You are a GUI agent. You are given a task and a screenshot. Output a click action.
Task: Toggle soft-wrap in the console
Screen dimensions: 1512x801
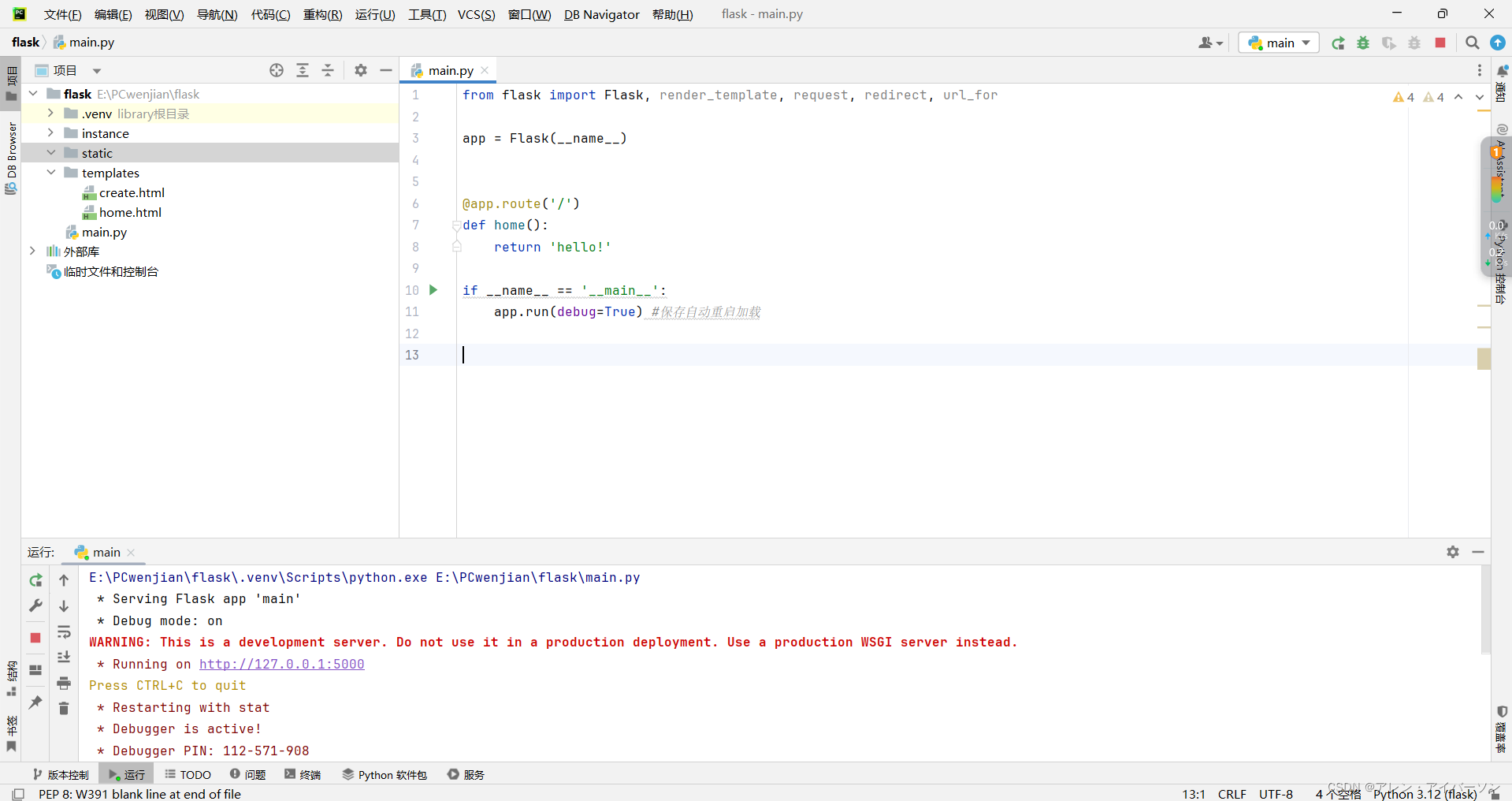coord(64,631)
